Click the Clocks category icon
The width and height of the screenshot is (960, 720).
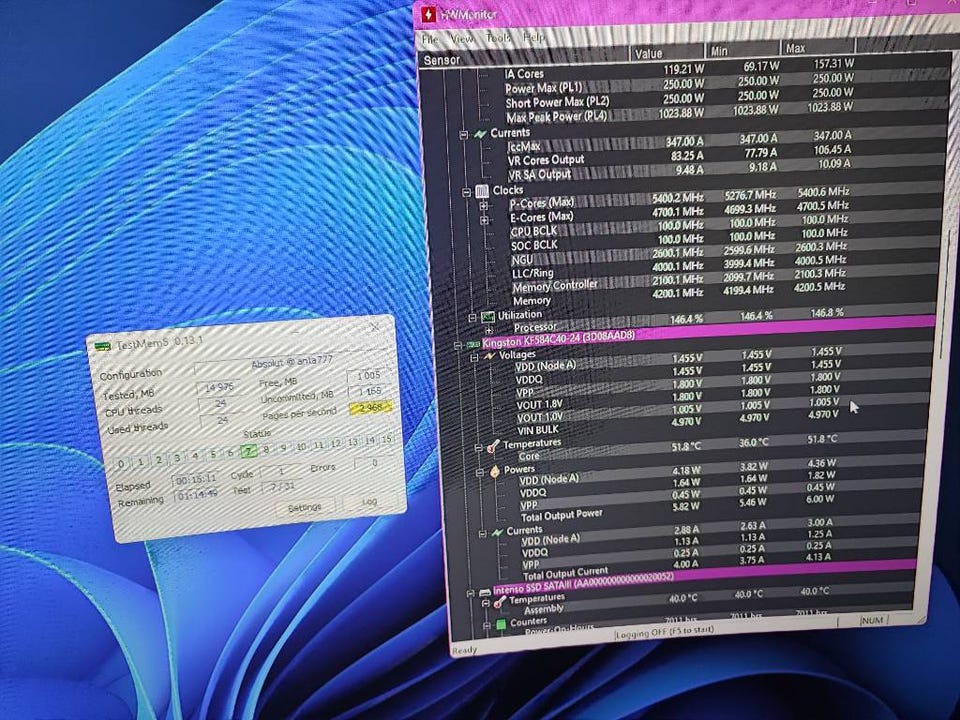point(482,191)
